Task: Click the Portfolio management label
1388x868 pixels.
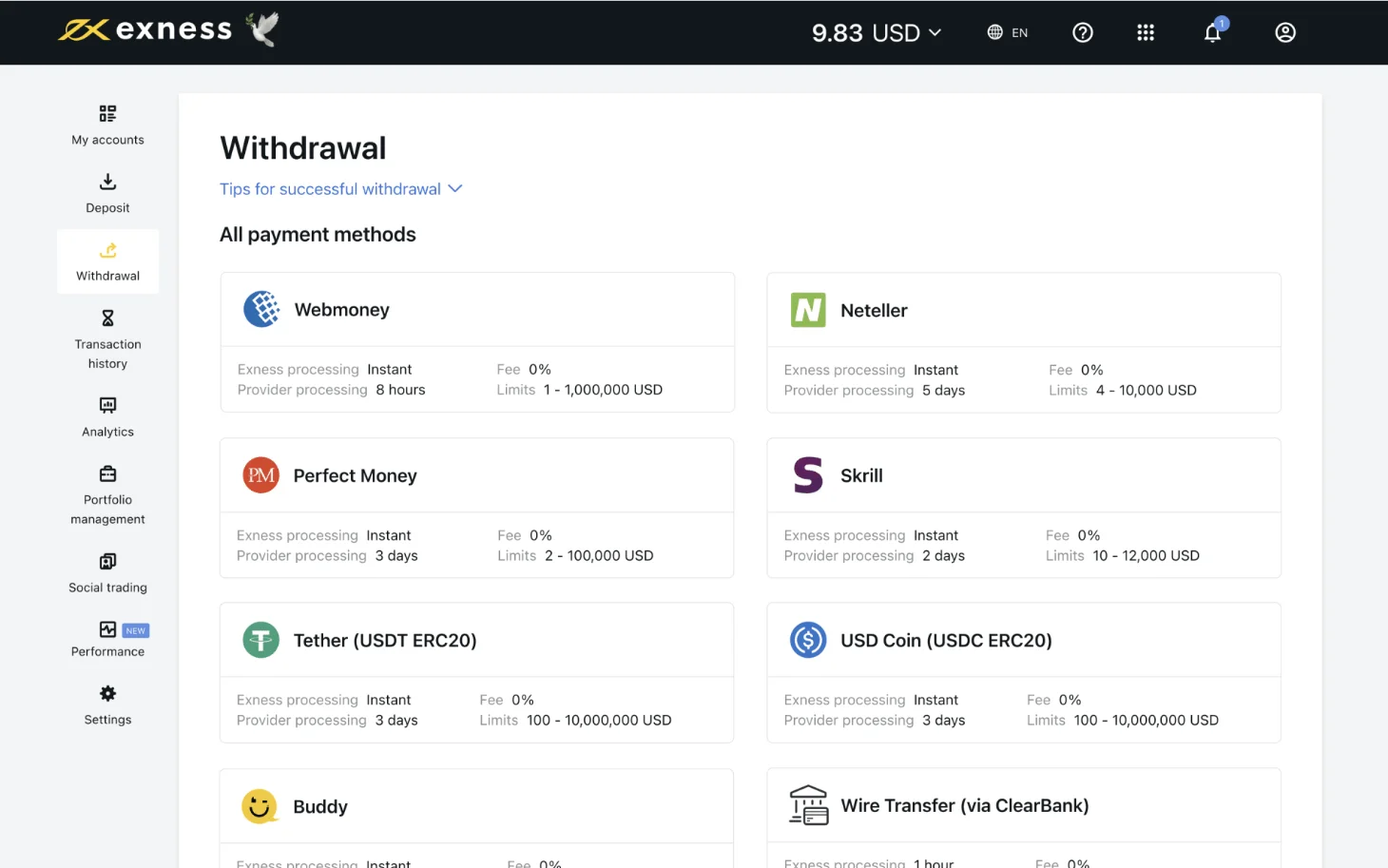Action: coord(107,510)
